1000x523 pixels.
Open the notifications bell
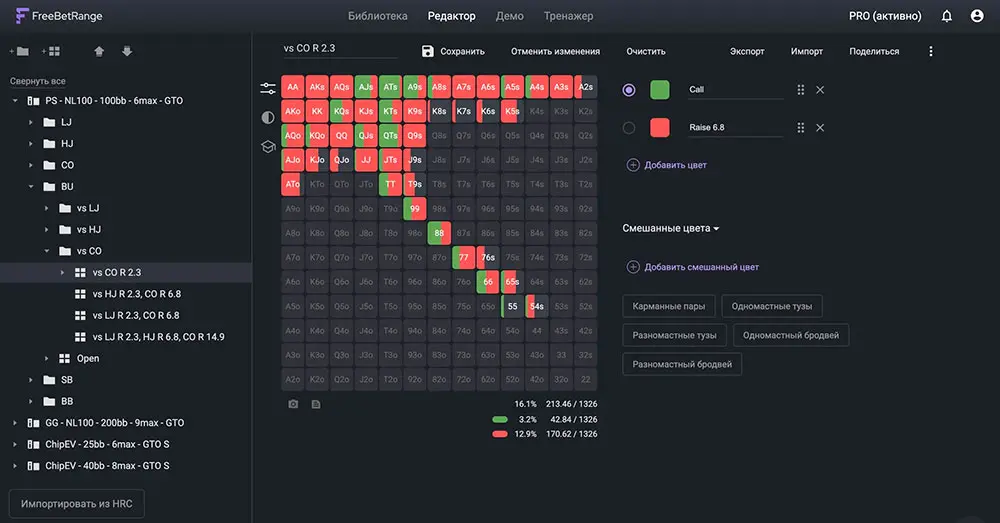tap(946, 16)
